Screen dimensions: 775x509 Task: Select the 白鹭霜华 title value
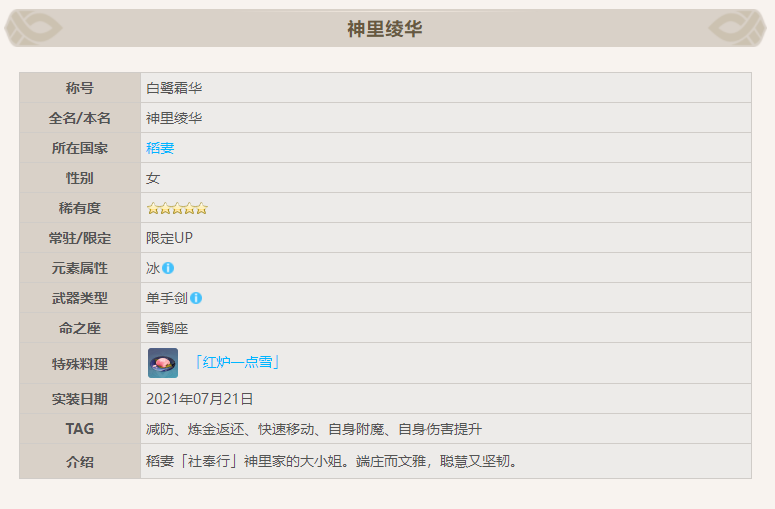point(174,88)
